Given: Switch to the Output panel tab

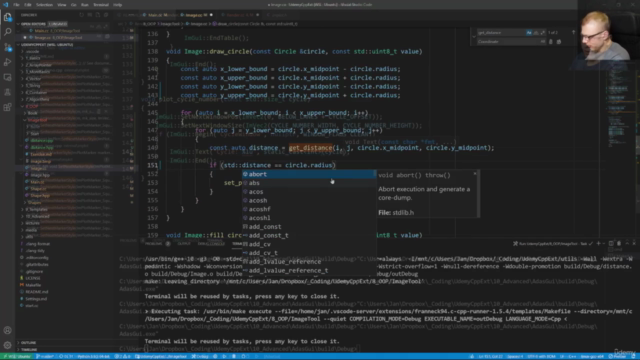Looking at the screenshot, I should [184, 244].
